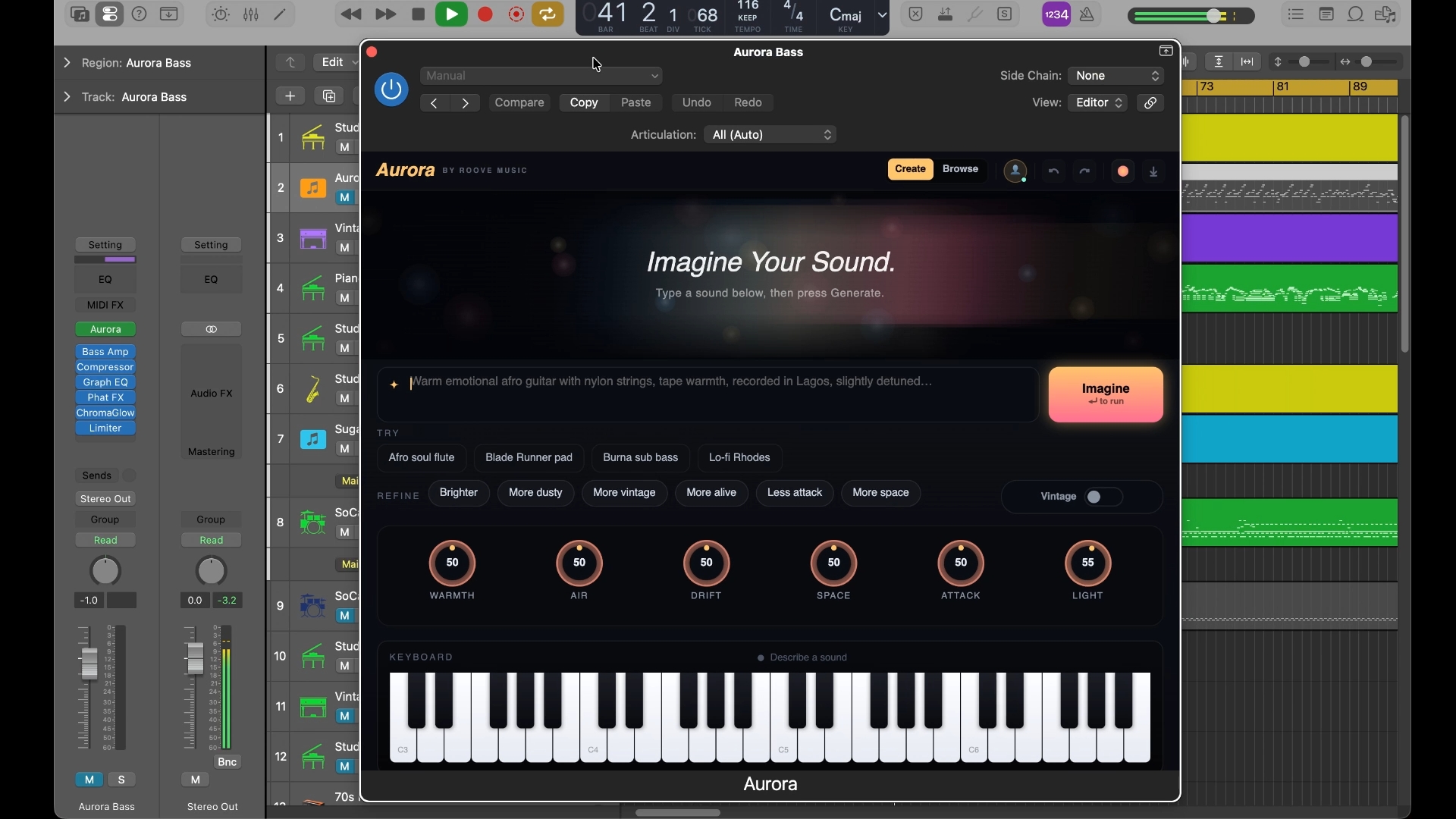Open the Editors pencil icon
The width and height of the screenshot is (1456, 819).
[281, 14]
